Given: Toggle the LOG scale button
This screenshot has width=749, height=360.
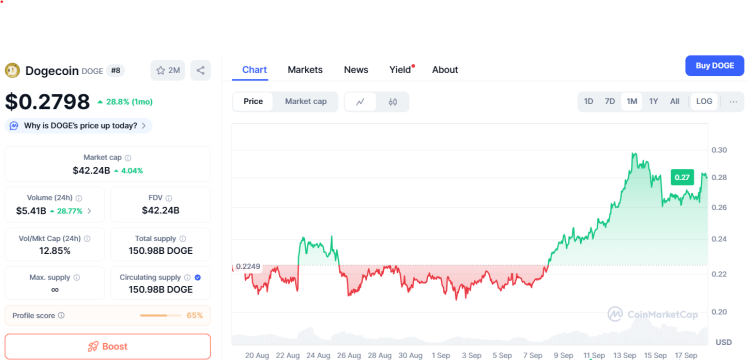Looking at the screenshot, I should point(704,102).
